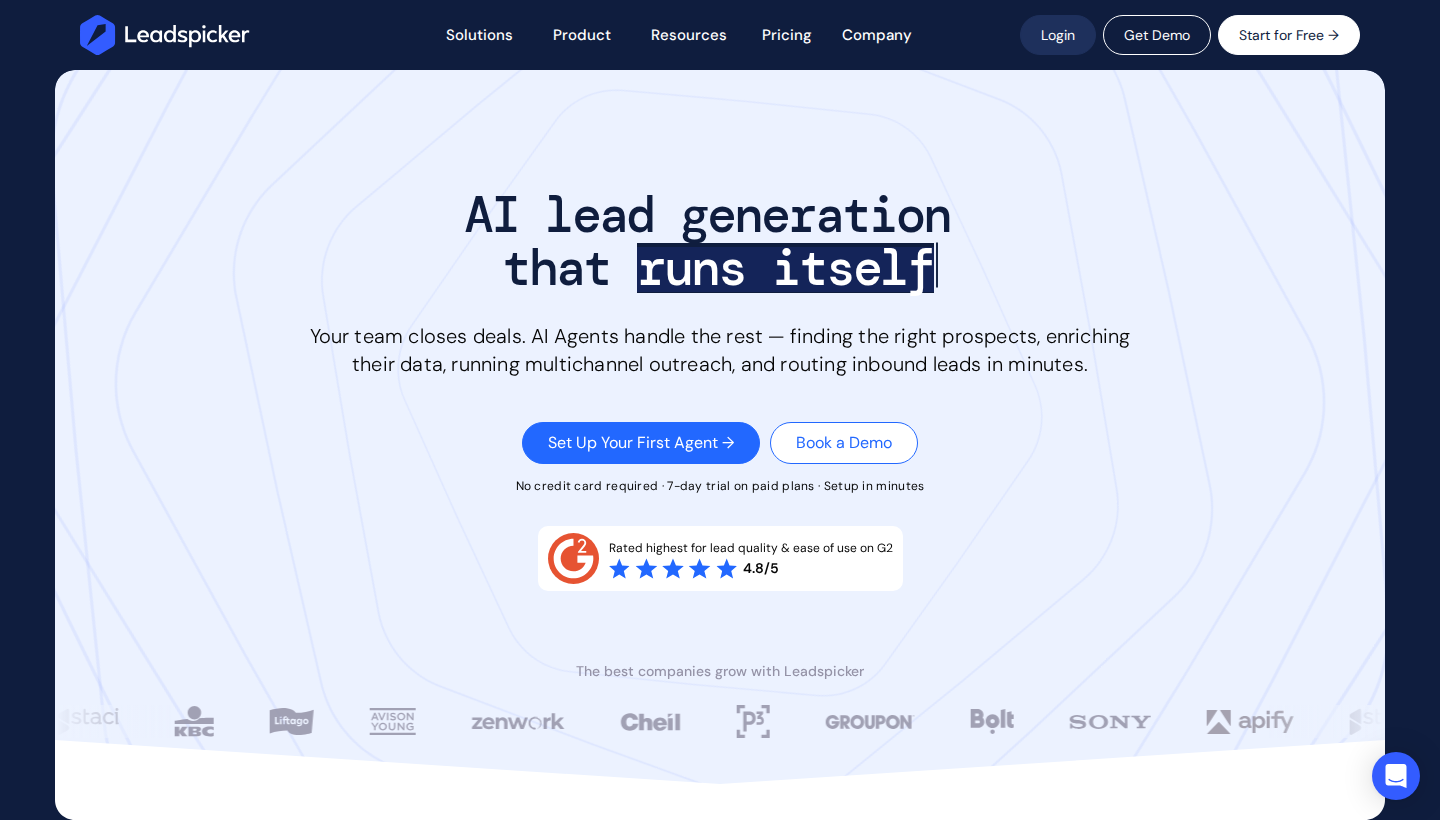Click the Get Demo button

pos(1157,35)
